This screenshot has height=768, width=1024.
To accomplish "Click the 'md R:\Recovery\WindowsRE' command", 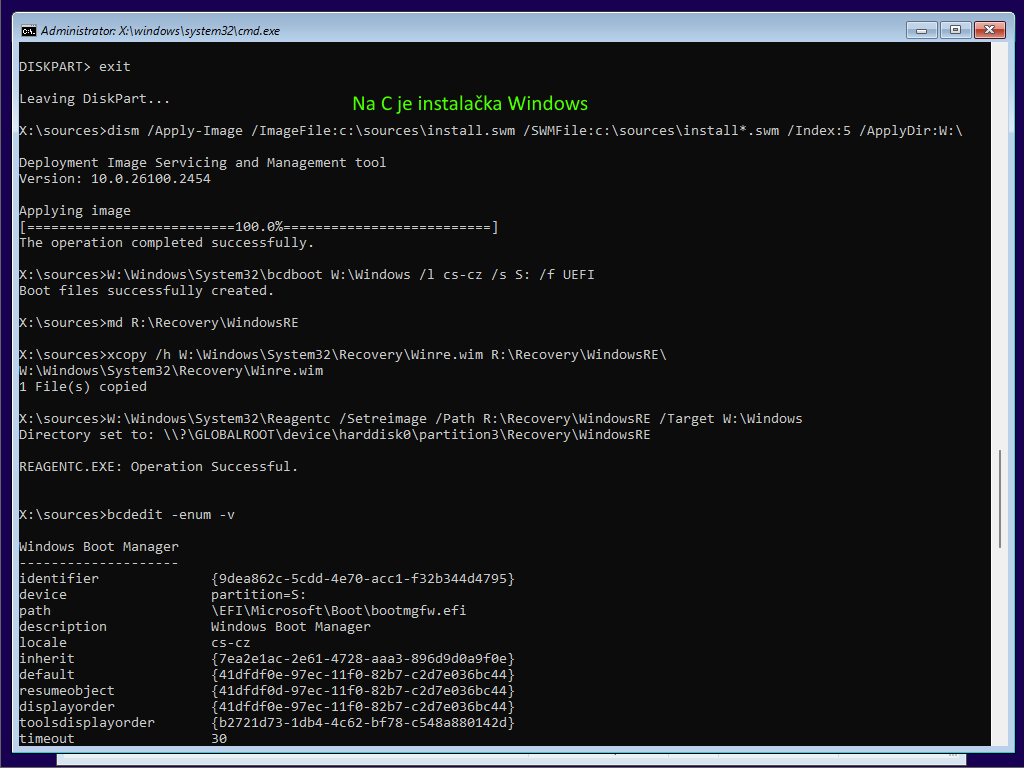I will (x=202, y=323).
